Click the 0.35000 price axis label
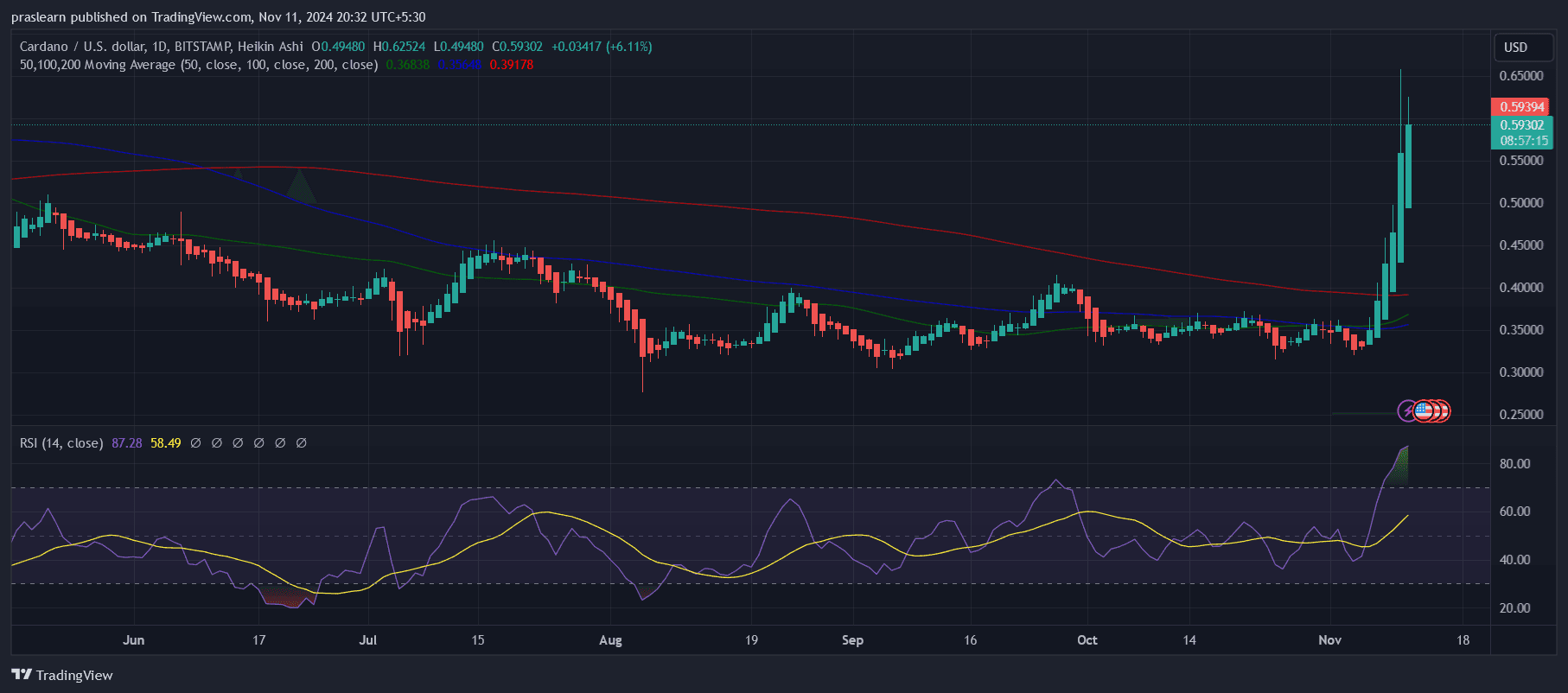This screenshot has height=693, width=1568. tap(1521, 330)
